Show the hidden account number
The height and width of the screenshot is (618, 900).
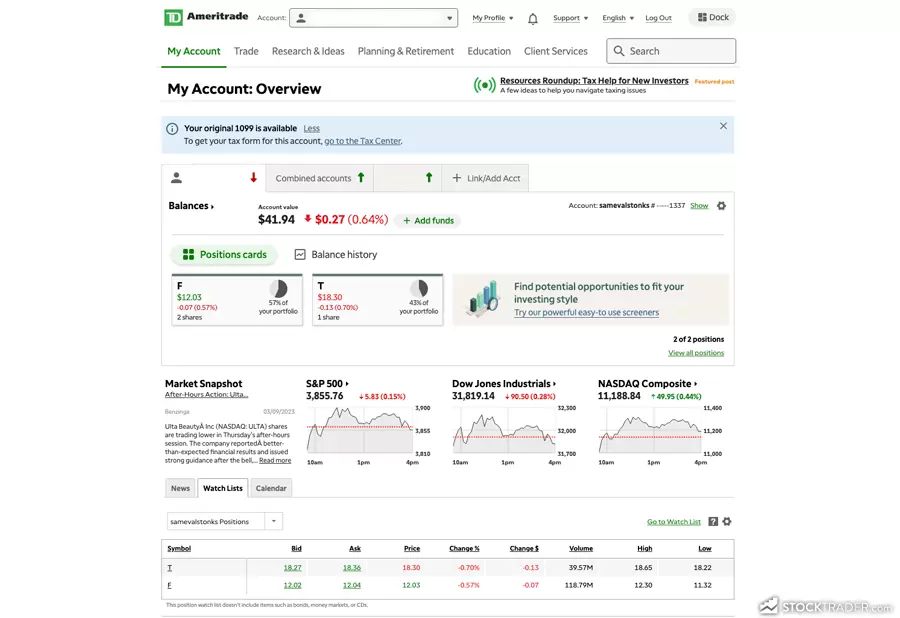699,206
